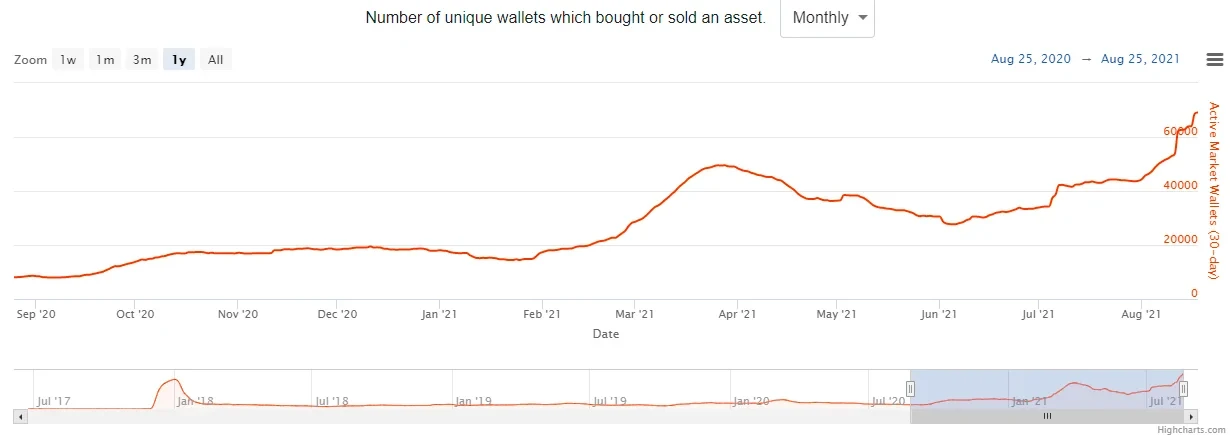The height and width of the screenshot is (435, 1230).
Task: Select the All zoom button
Action: 215,60
